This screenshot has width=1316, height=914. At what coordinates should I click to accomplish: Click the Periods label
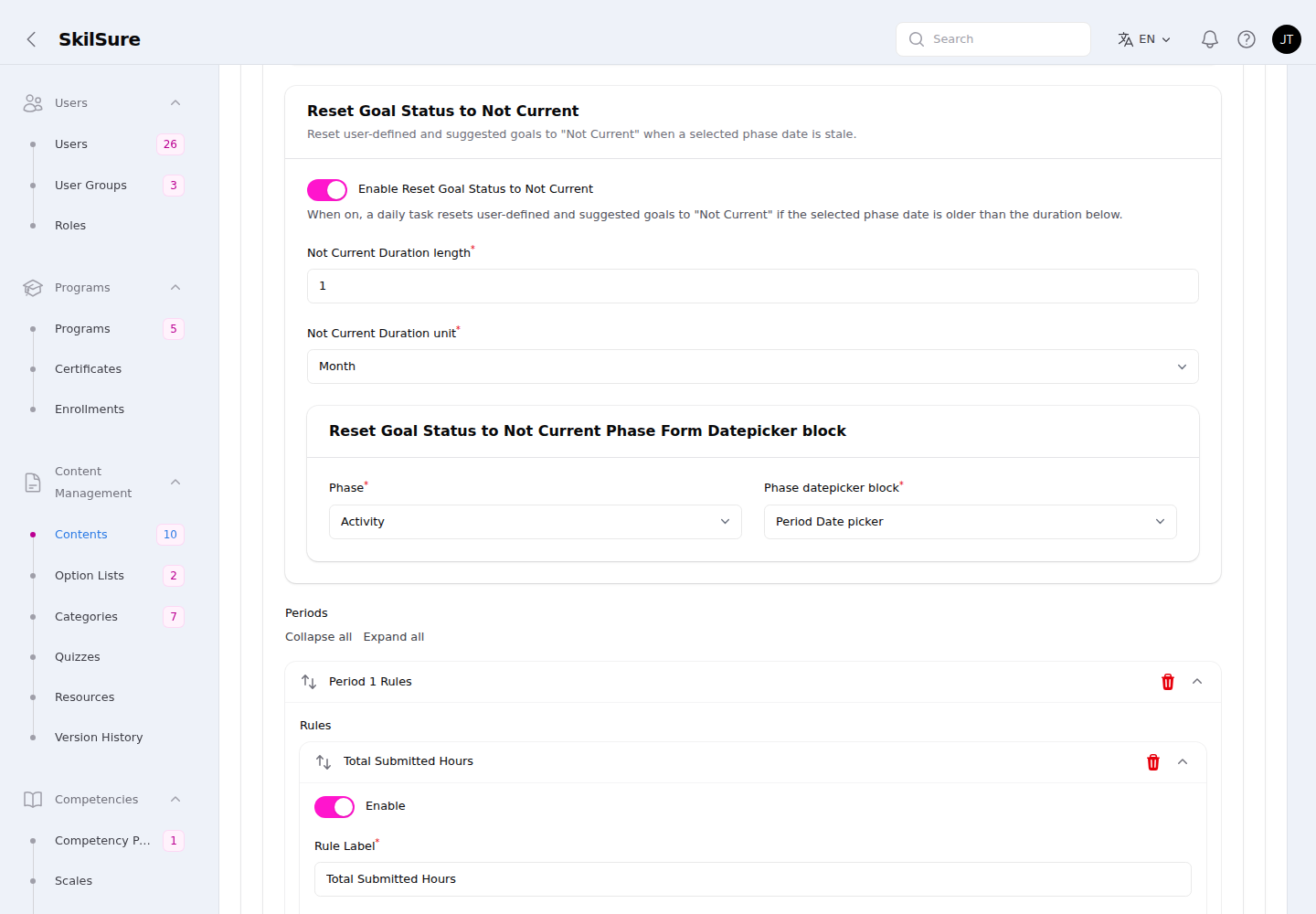tap(306, 613)
